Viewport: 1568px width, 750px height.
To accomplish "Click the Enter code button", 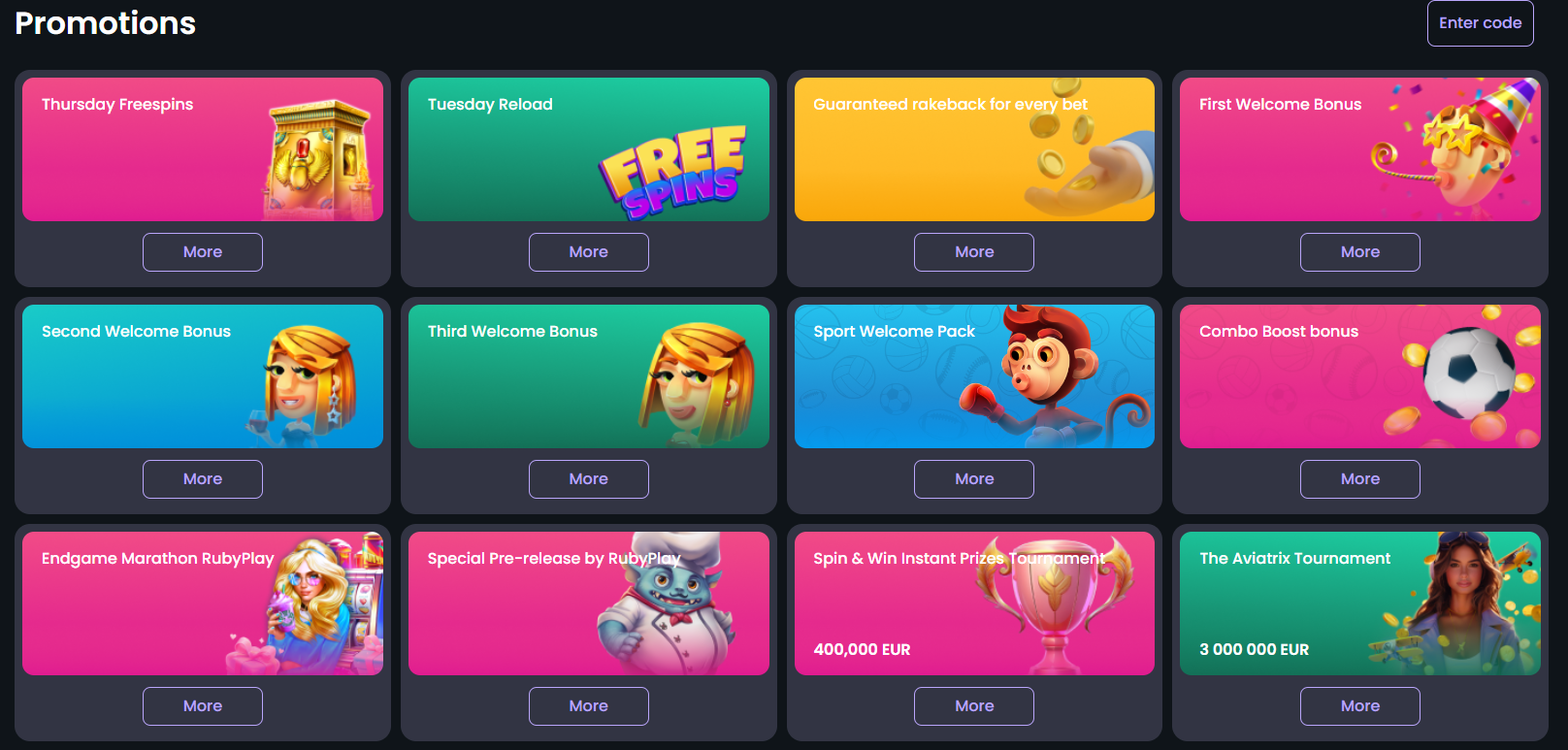I will [1480, 23].
